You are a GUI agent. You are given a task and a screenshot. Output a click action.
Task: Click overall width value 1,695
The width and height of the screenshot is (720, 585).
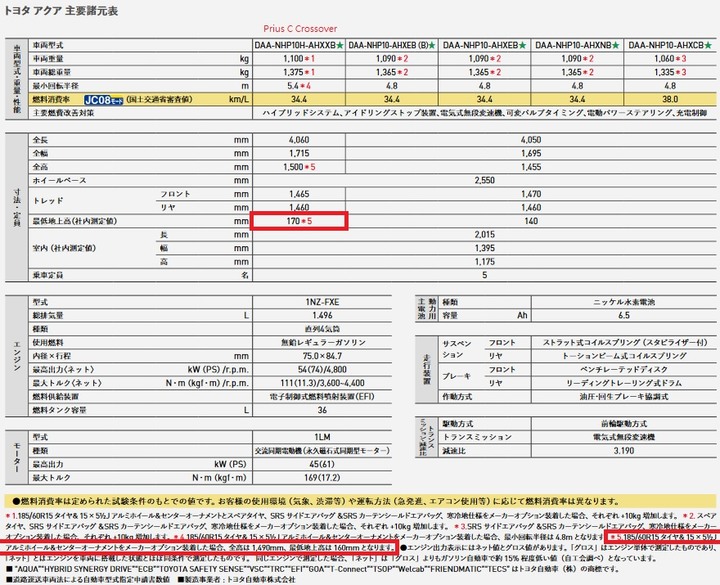[531, 153]
